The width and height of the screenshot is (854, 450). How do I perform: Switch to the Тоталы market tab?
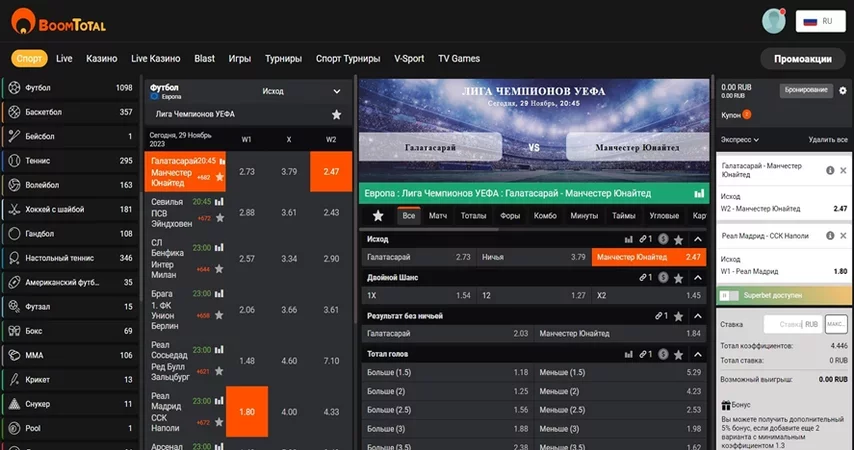473,216
